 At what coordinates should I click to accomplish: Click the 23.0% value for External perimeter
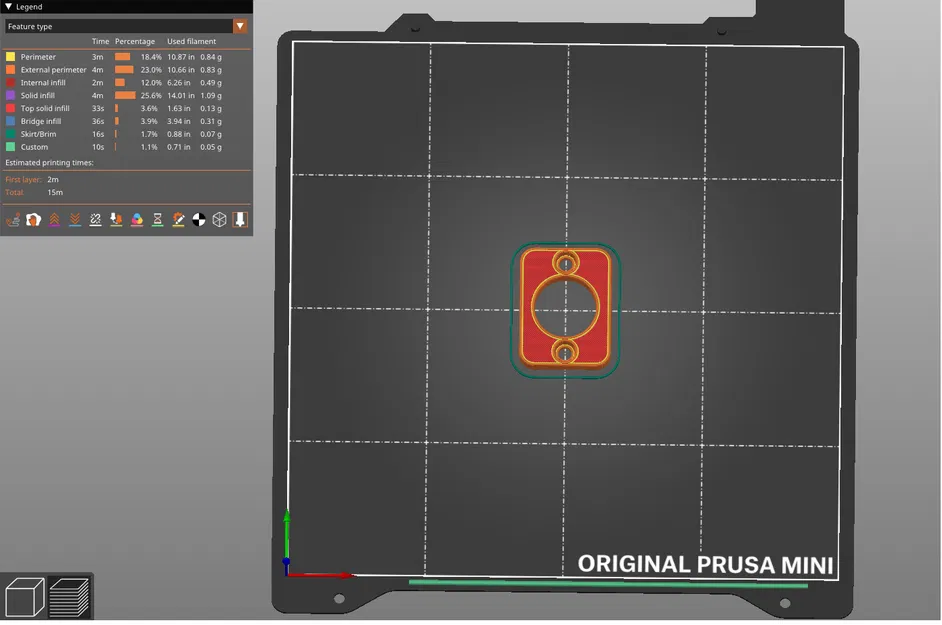tap(151, 70)
